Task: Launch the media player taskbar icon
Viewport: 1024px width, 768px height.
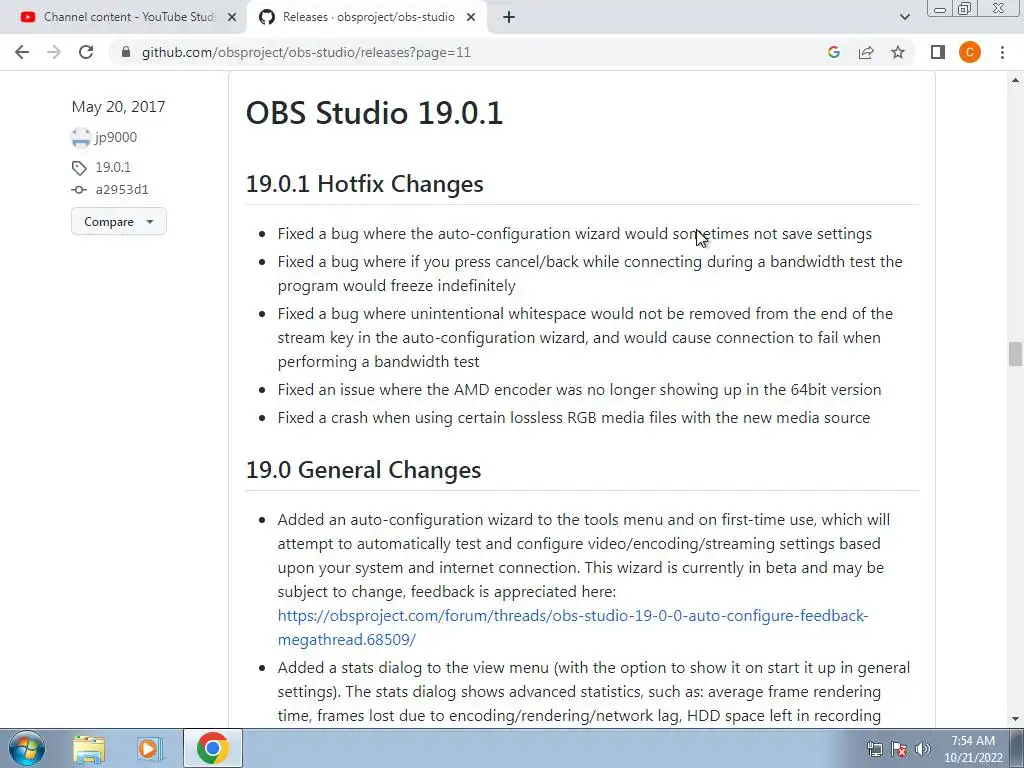Action: tap(149, 748)
